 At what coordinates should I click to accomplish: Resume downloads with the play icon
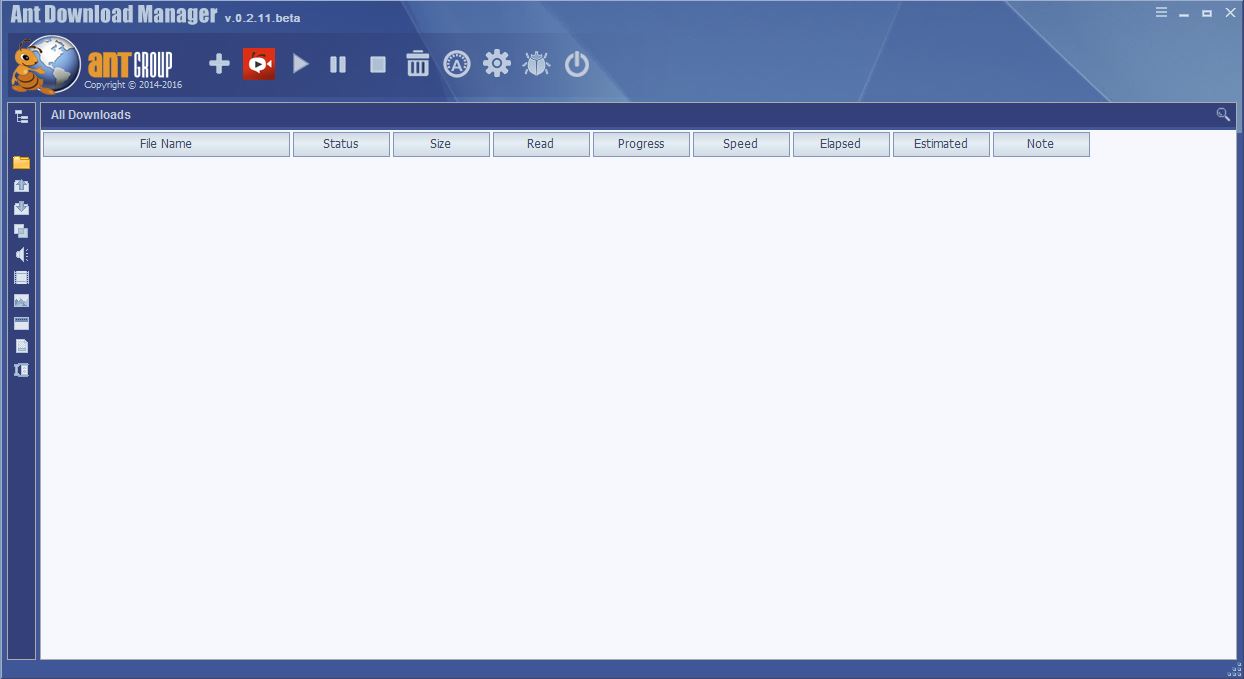(299, 63)
